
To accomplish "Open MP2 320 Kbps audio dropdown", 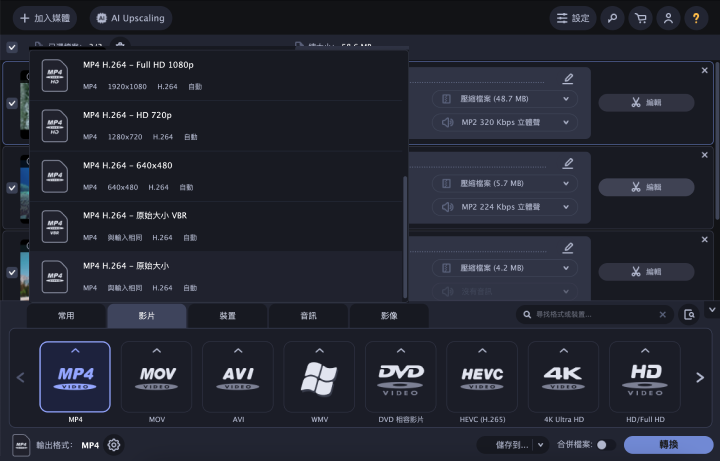I will (505, 122).
